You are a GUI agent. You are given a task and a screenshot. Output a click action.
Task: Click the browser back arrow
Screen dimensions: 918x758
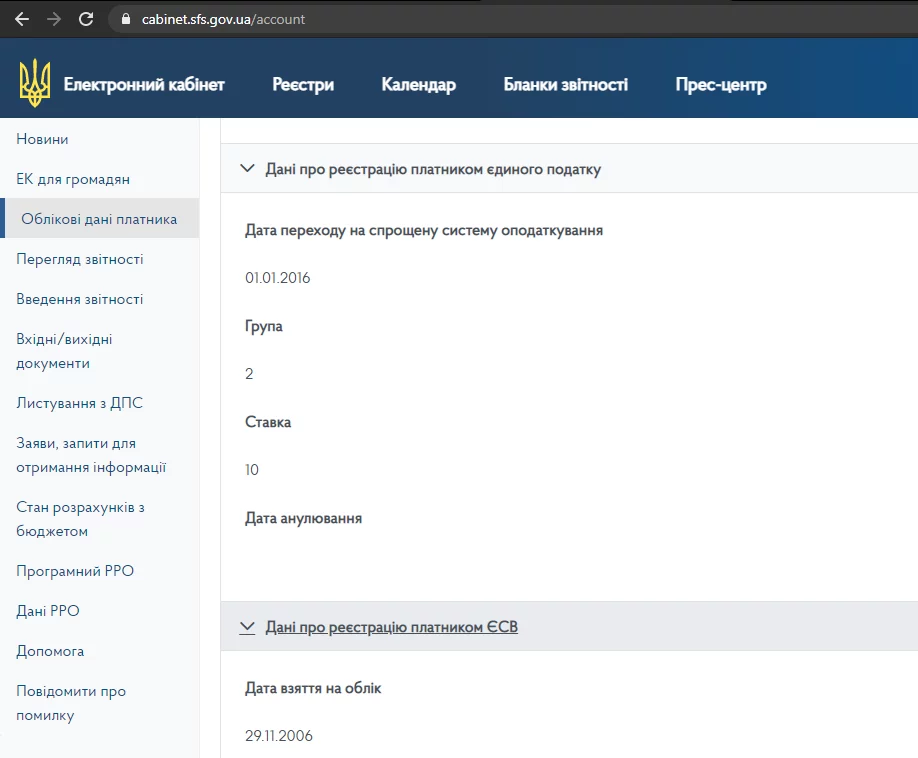pyautogui.click(x=22, y=19)
